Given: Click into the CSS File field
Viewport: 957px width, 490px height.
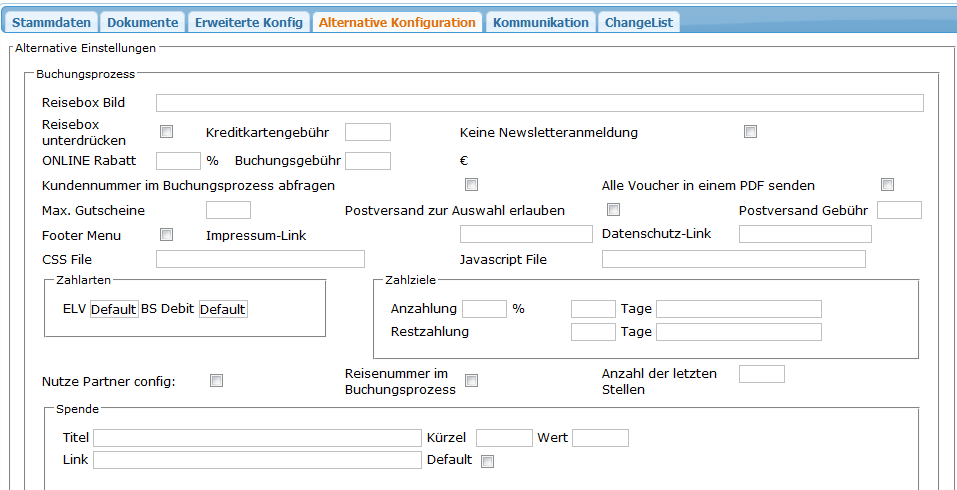Looking at the screenshot, I should point(246,260).
